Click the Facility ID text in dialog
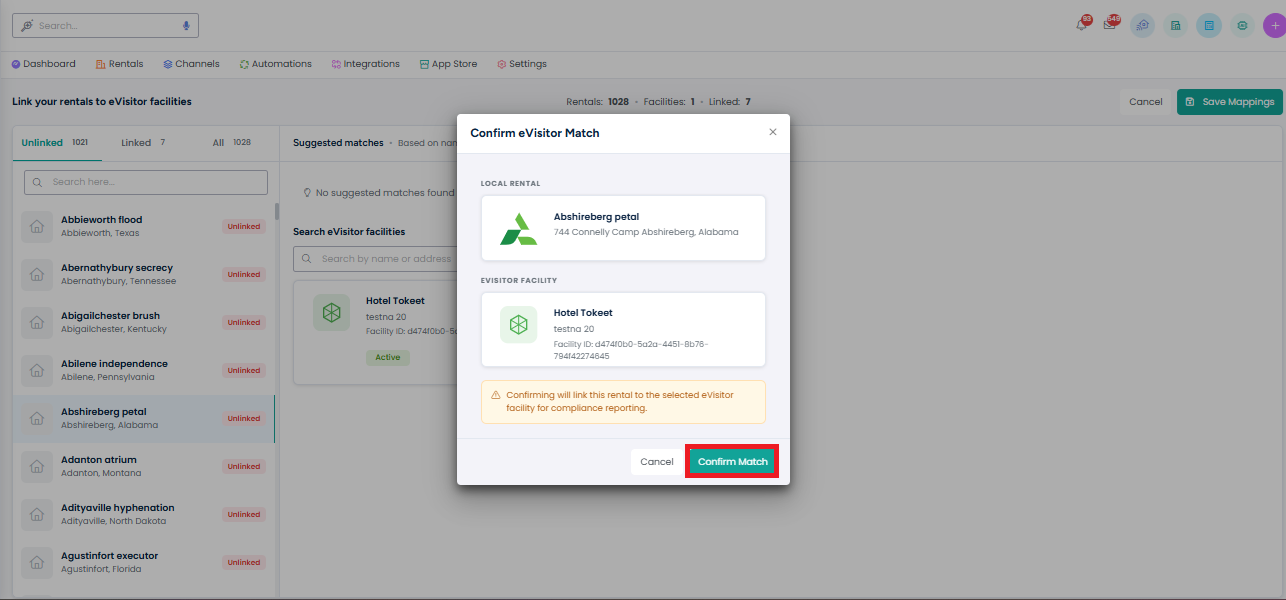Screen dimensions: 1286x600 pos(630,350)
